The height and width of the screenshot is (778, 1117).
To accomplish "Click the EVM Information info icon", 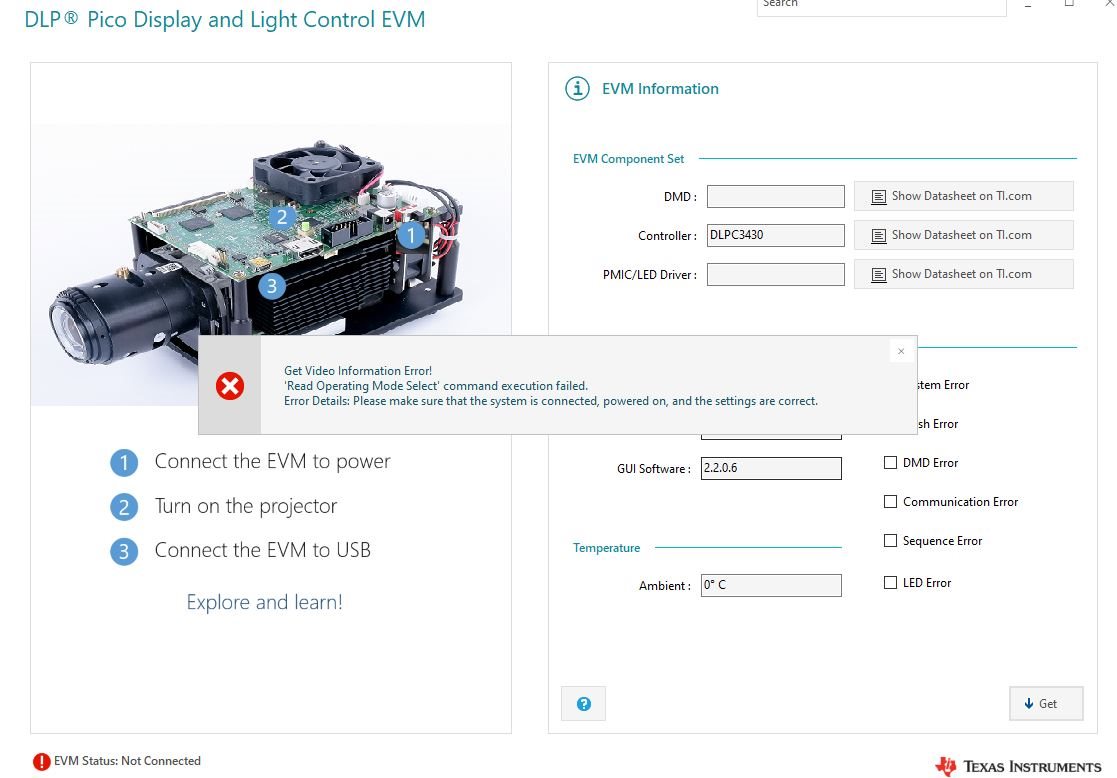I will [x=577, y=89].
